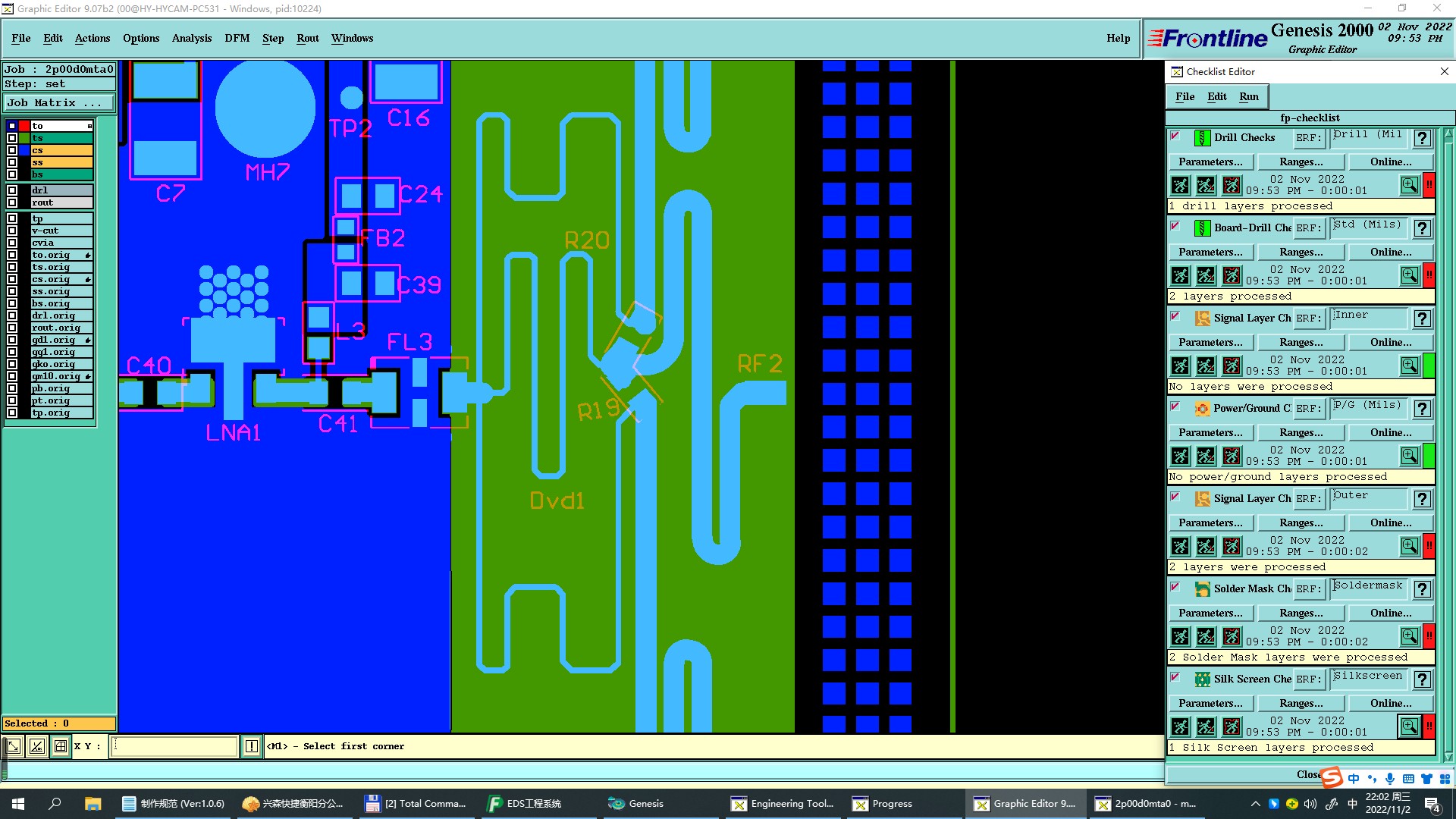The width and height of the screenshot is (1456, 819).
Task: Open the ERF selector for Power/Ground Check
Action: [1307, 409]
